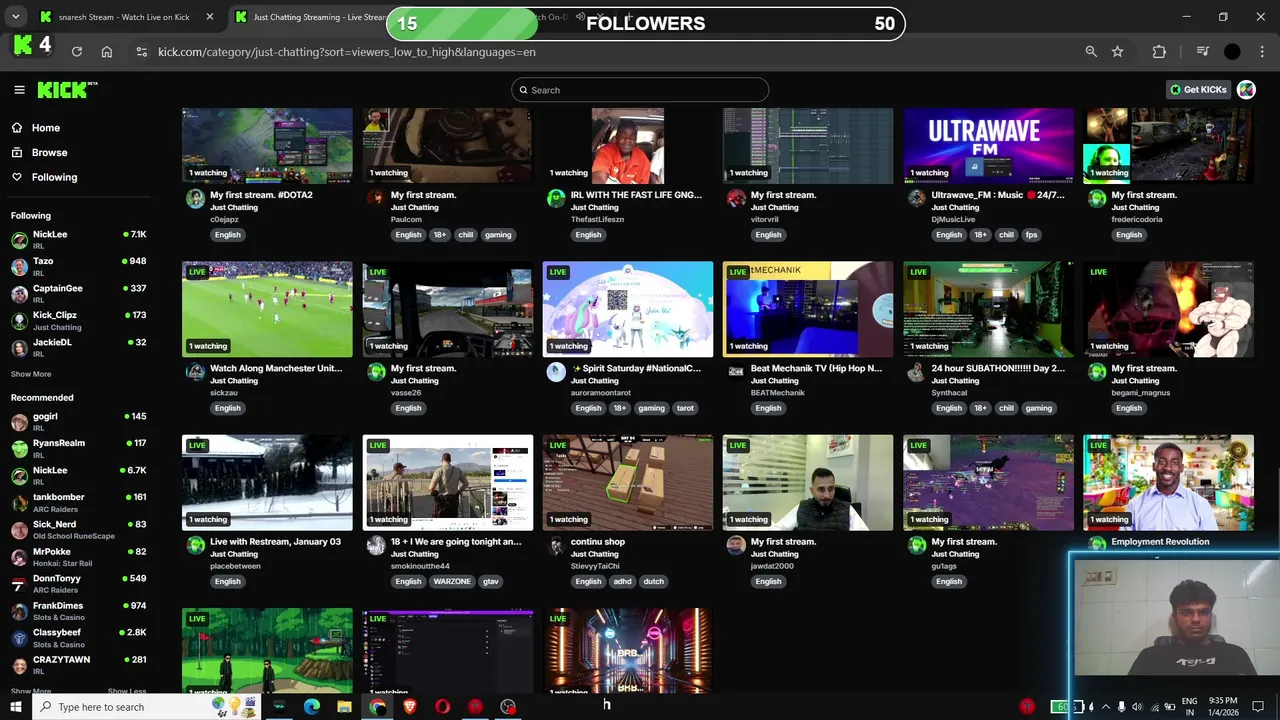Image resolution: width=1280 pixels, height=720 pixels.
Task: Open Windows notification center icon
Action: pyautogui.click(x=1259, y=707)
